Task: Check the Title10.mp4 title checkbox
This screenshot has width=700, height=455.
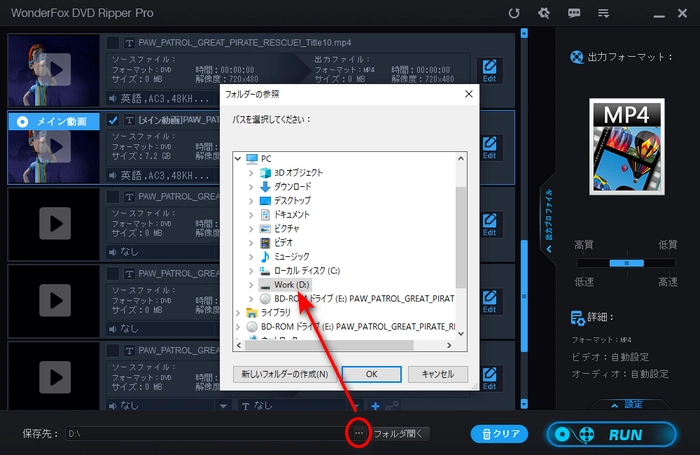Action: 112,43
